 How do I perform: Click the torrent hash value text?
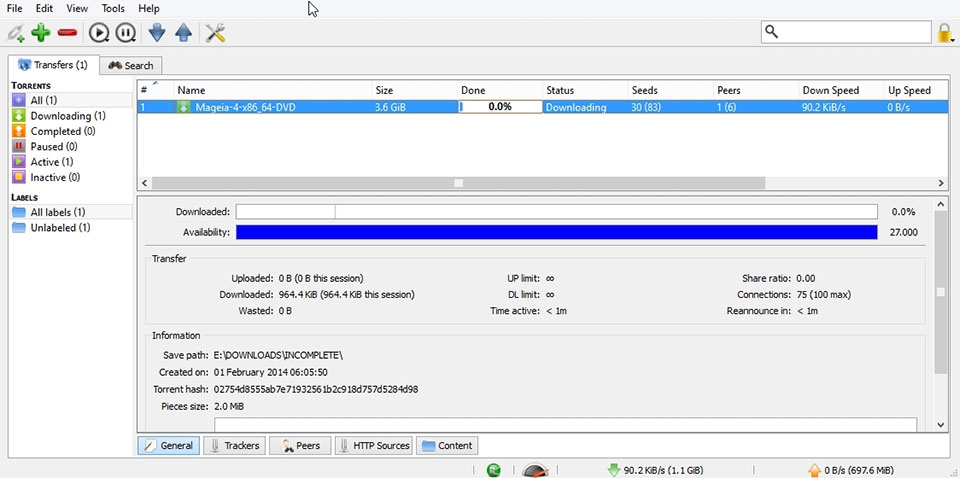point(316,389)
